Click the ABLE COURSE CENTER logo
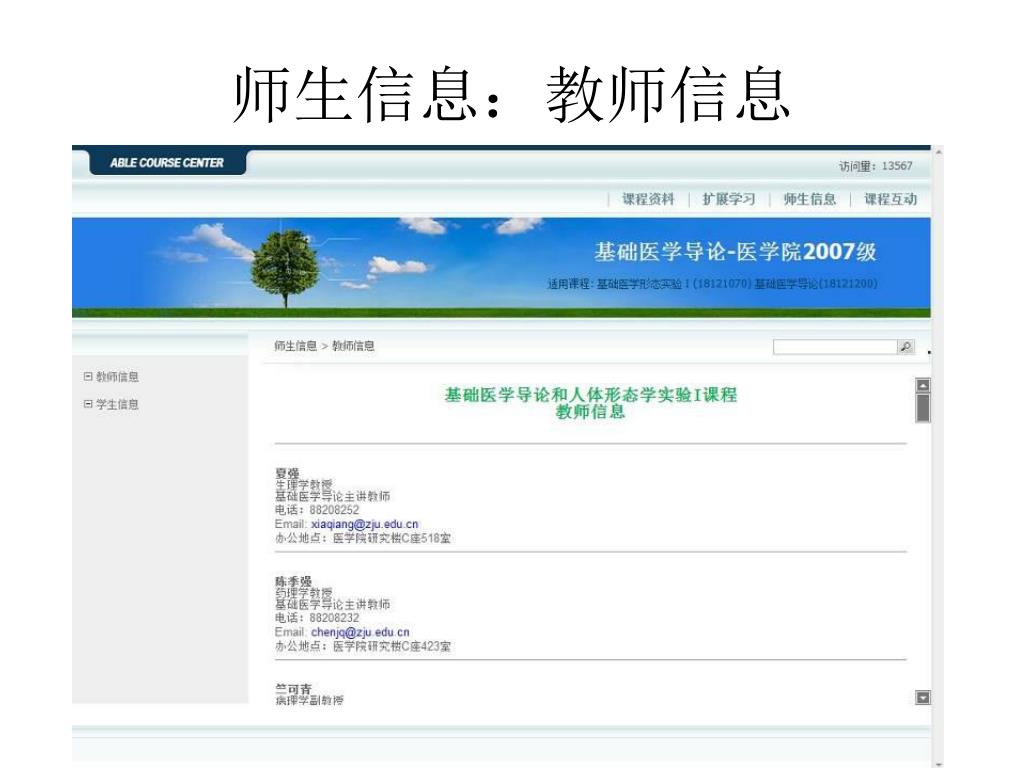1024x768 pixels. point(167,163)
